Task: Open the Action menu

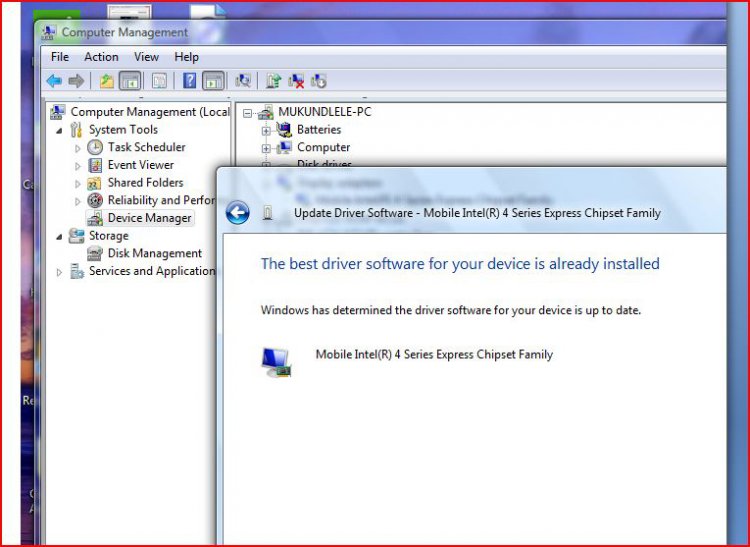Action: [x=101, y=57]
